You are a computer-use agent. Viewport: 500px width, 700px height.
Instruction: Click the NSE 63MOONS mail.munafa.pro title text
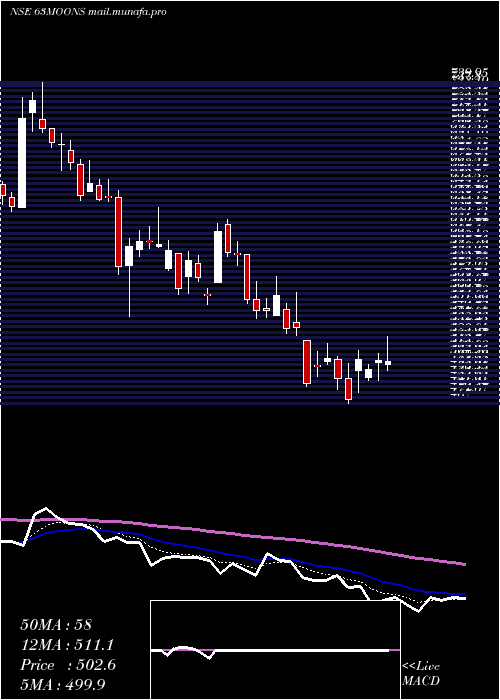(88, 12)
